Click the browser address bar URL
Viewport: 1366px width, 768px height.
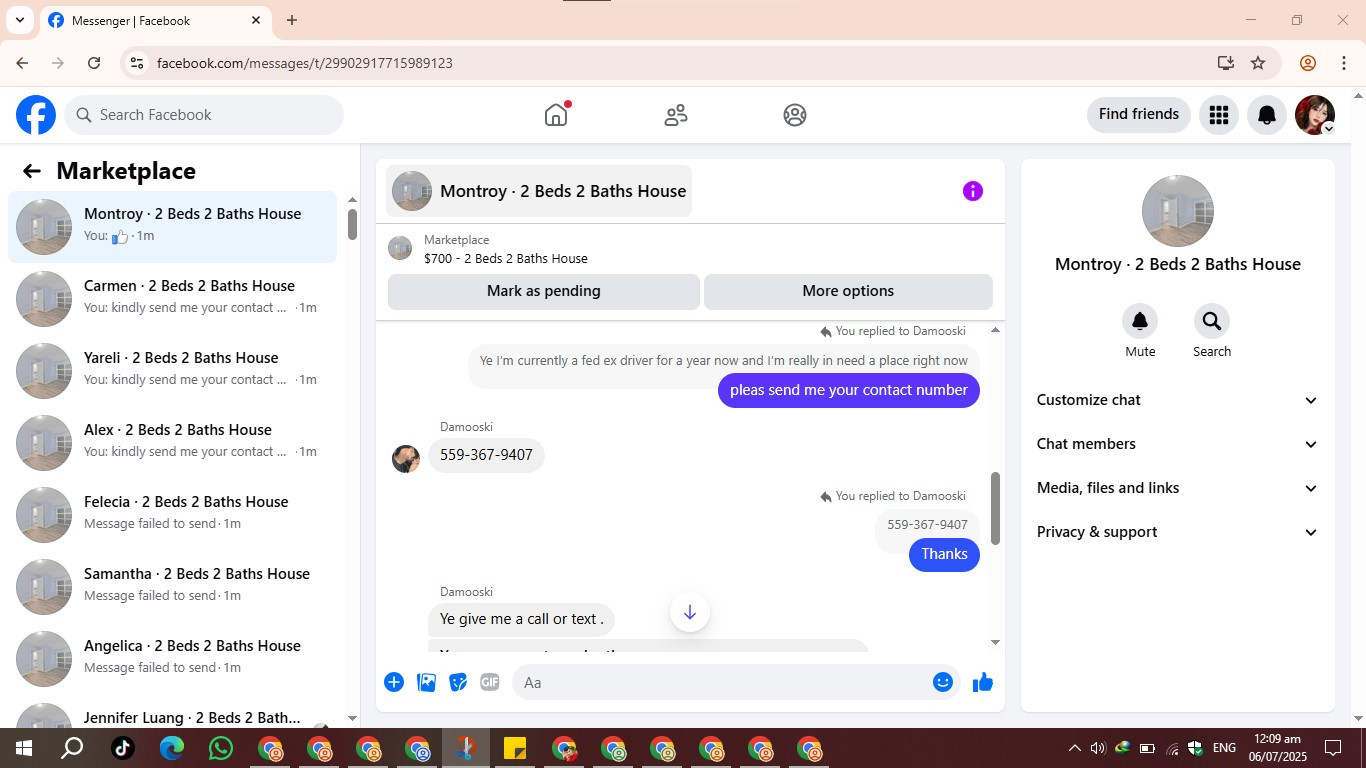coord(305,63)
